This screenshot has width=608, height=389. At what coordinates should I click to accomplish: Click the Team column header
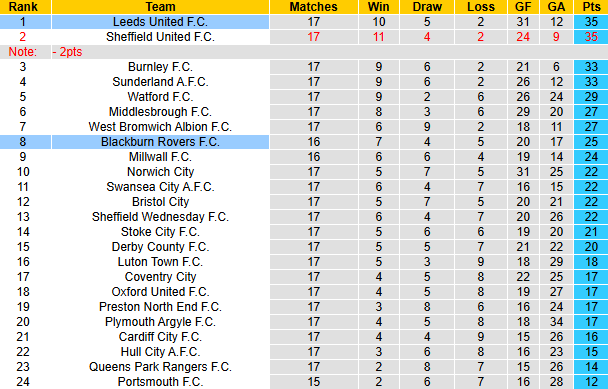160,7
